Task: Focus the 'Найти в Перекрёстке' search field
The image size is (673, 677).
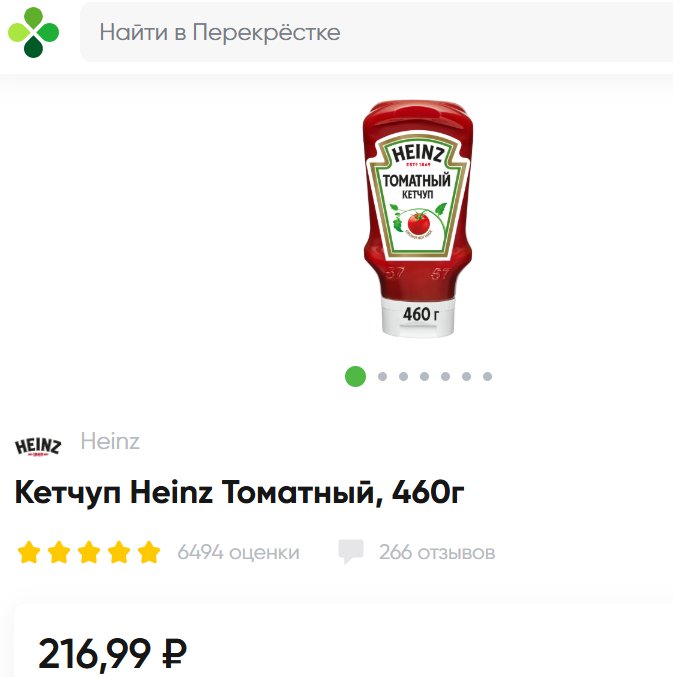Action: (376, 32)
